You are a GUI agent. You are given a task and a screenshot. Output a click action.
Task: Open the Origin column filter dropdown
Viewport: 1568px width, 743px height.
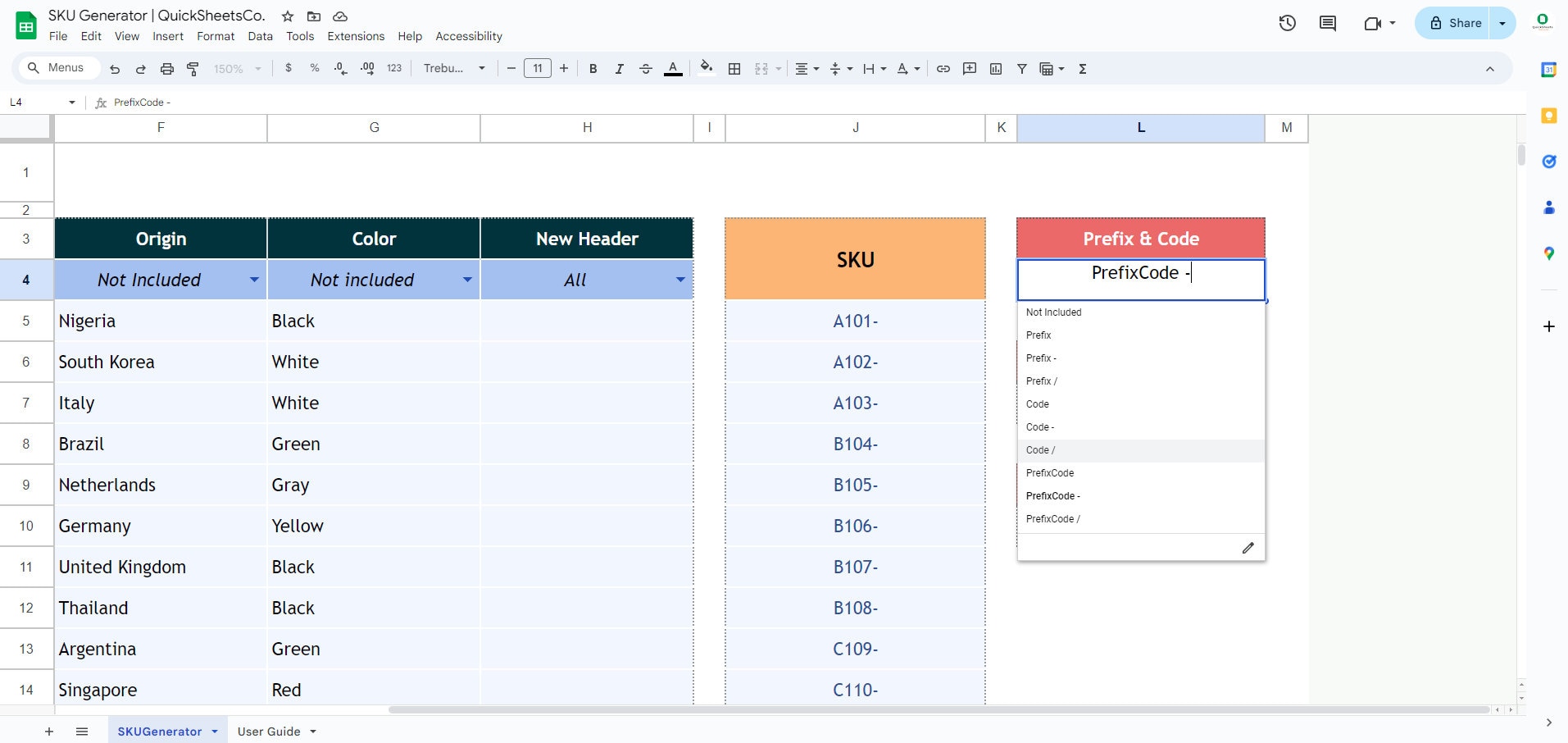click(254, 280)
